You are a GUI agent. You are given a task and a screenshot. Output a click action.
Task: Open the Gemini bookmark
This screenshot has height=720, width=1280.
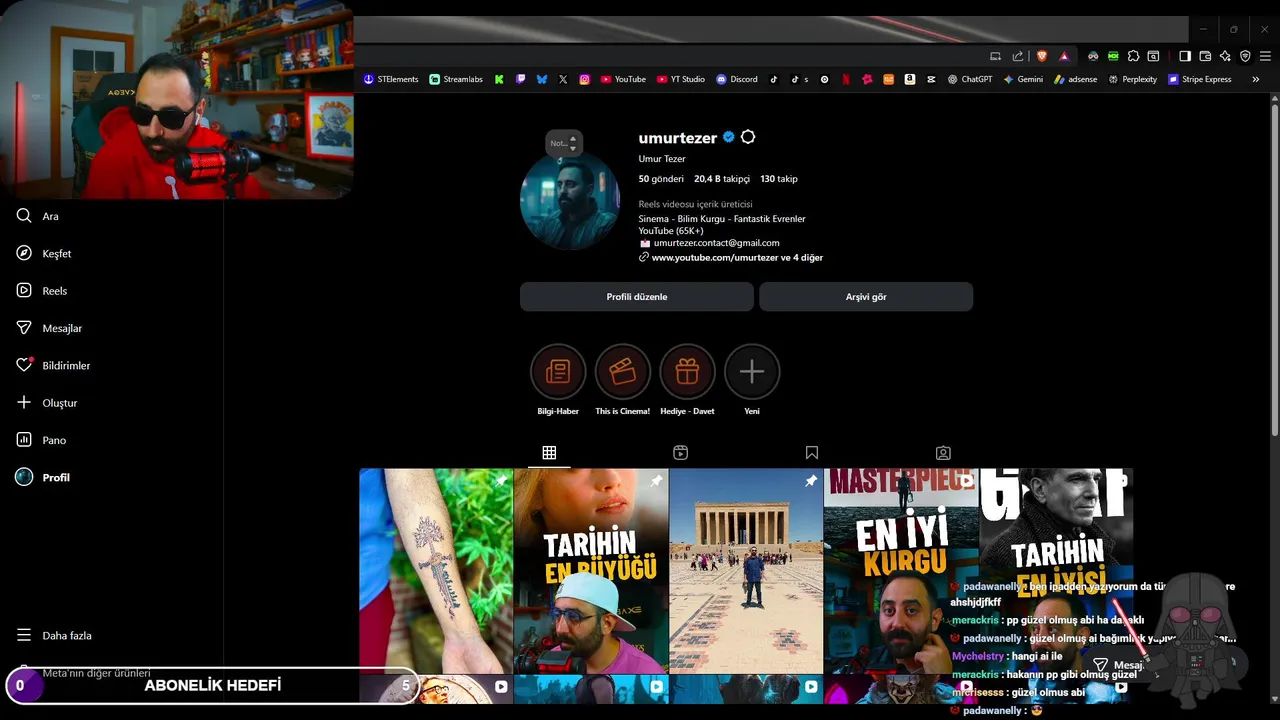[1024, 79]
